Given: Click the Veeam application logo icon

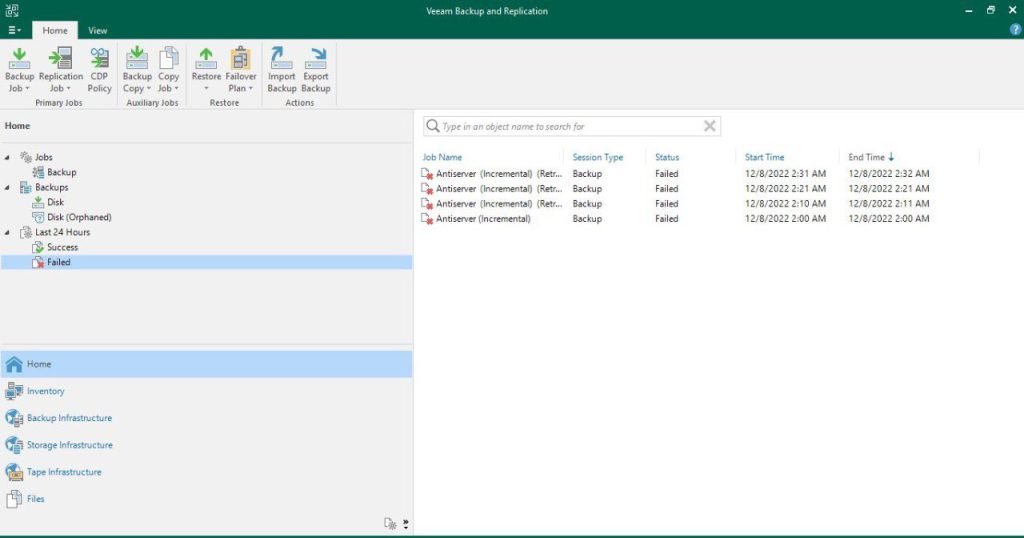Looking at the screenshot, I should click(12, 10).
